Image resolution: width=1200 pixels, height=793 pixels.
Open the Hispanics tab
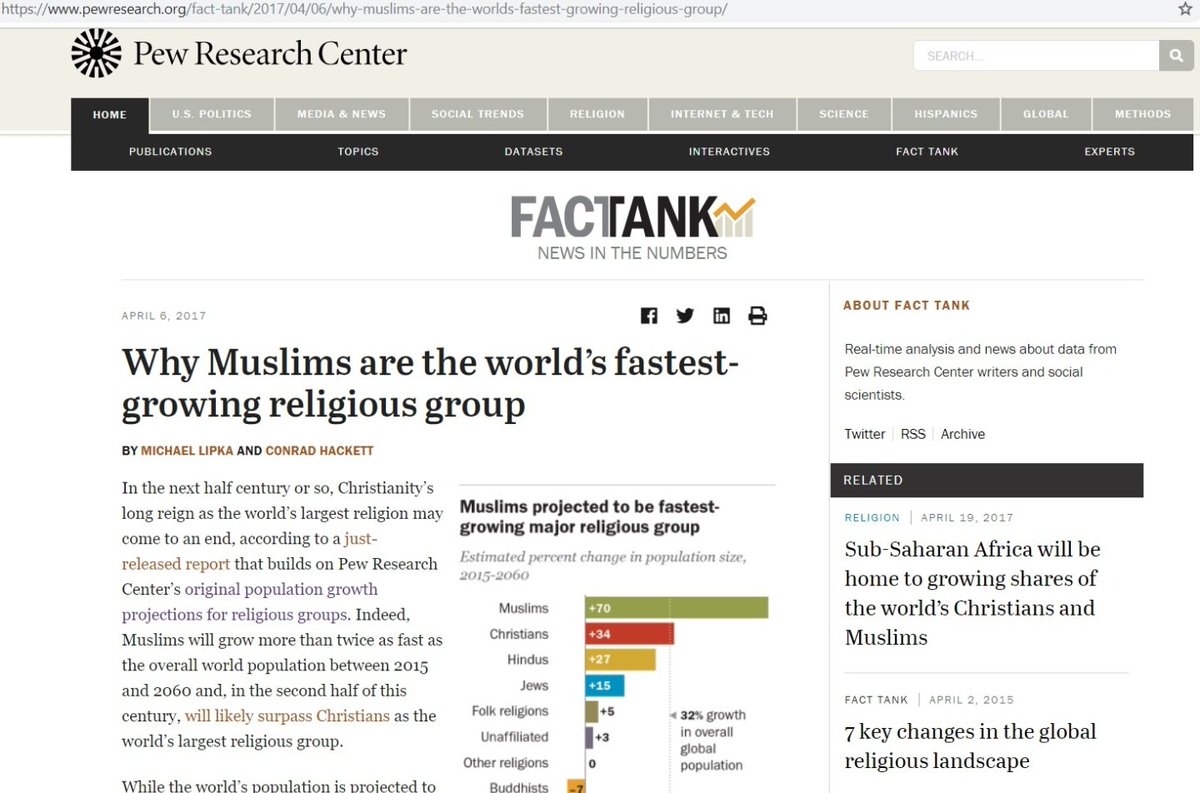coord(946,114)
